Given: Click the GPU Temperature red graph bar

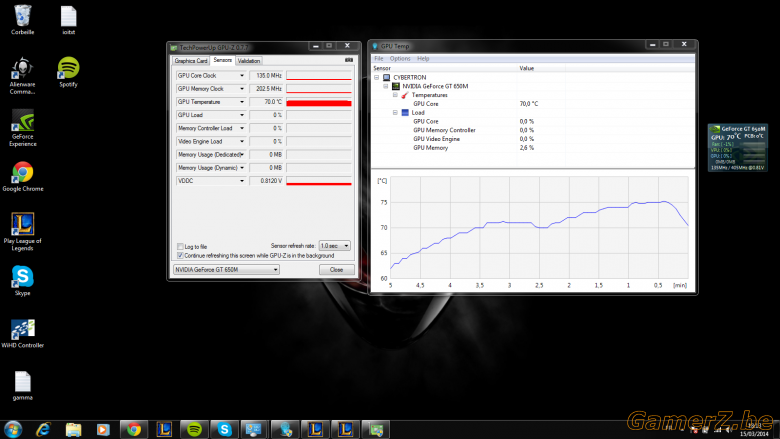Looking at the screenshot, I should (x=319, y=102).
